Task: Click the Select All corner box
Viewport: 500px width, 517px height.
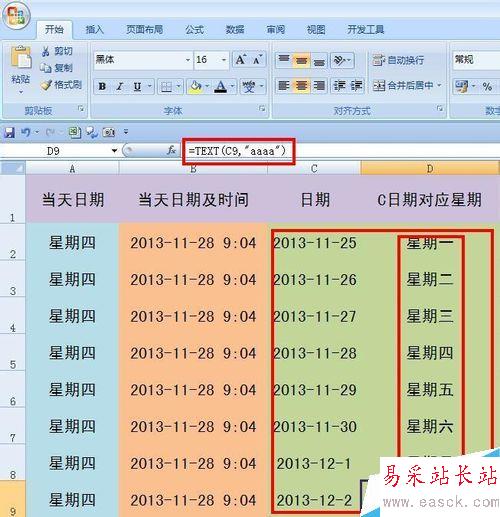Action: [13, 168]
